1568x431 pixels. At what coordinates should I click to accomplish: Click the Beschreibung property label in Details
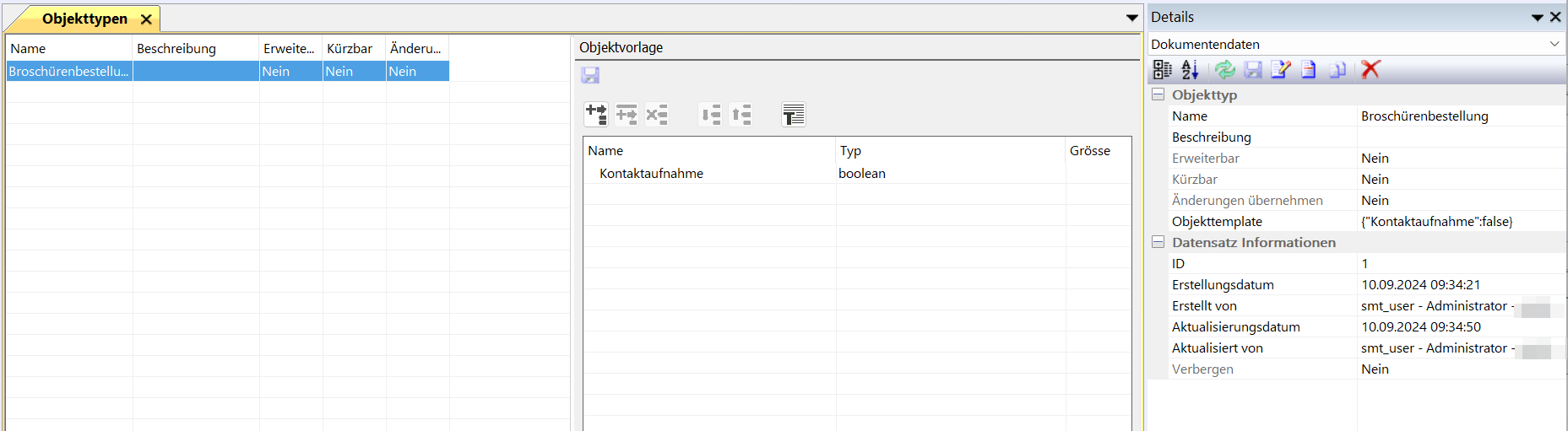pos(1212,137)
